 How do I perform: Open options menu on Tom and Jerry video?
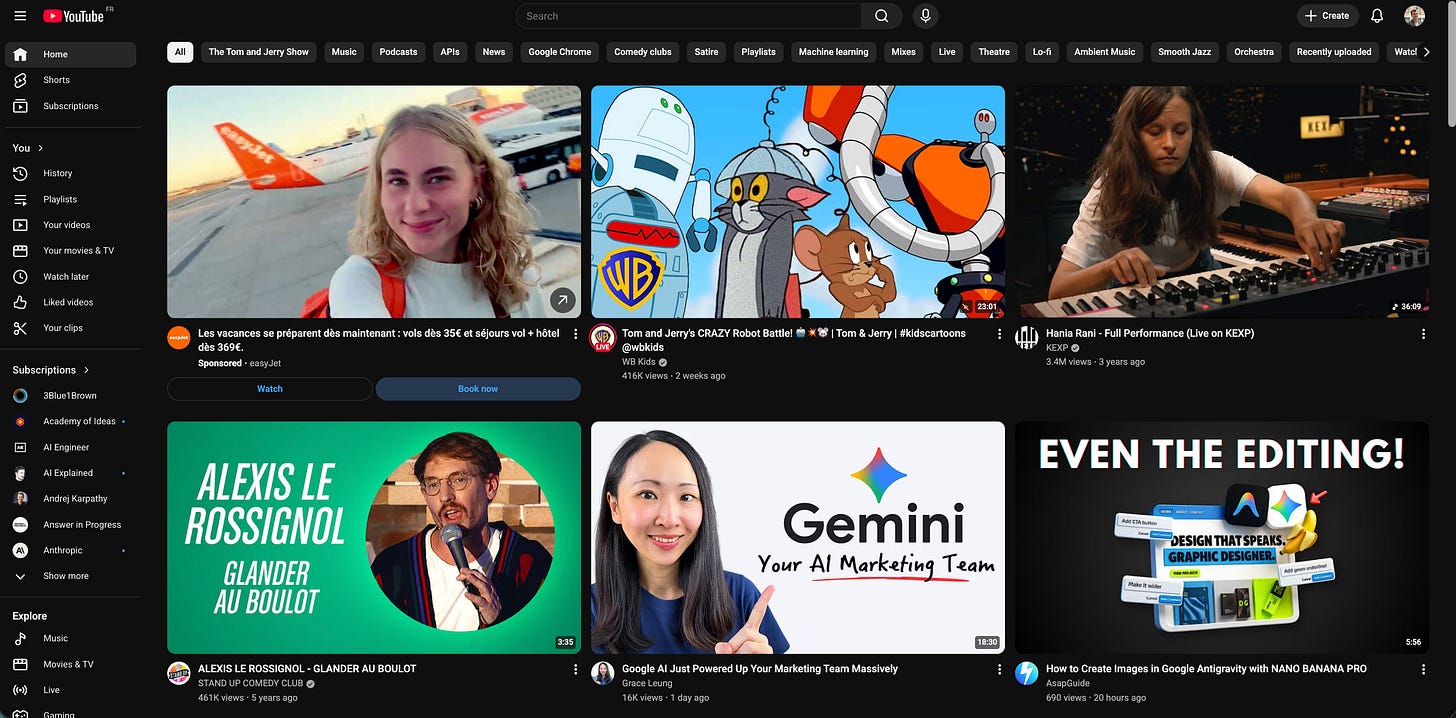point(998,333)
